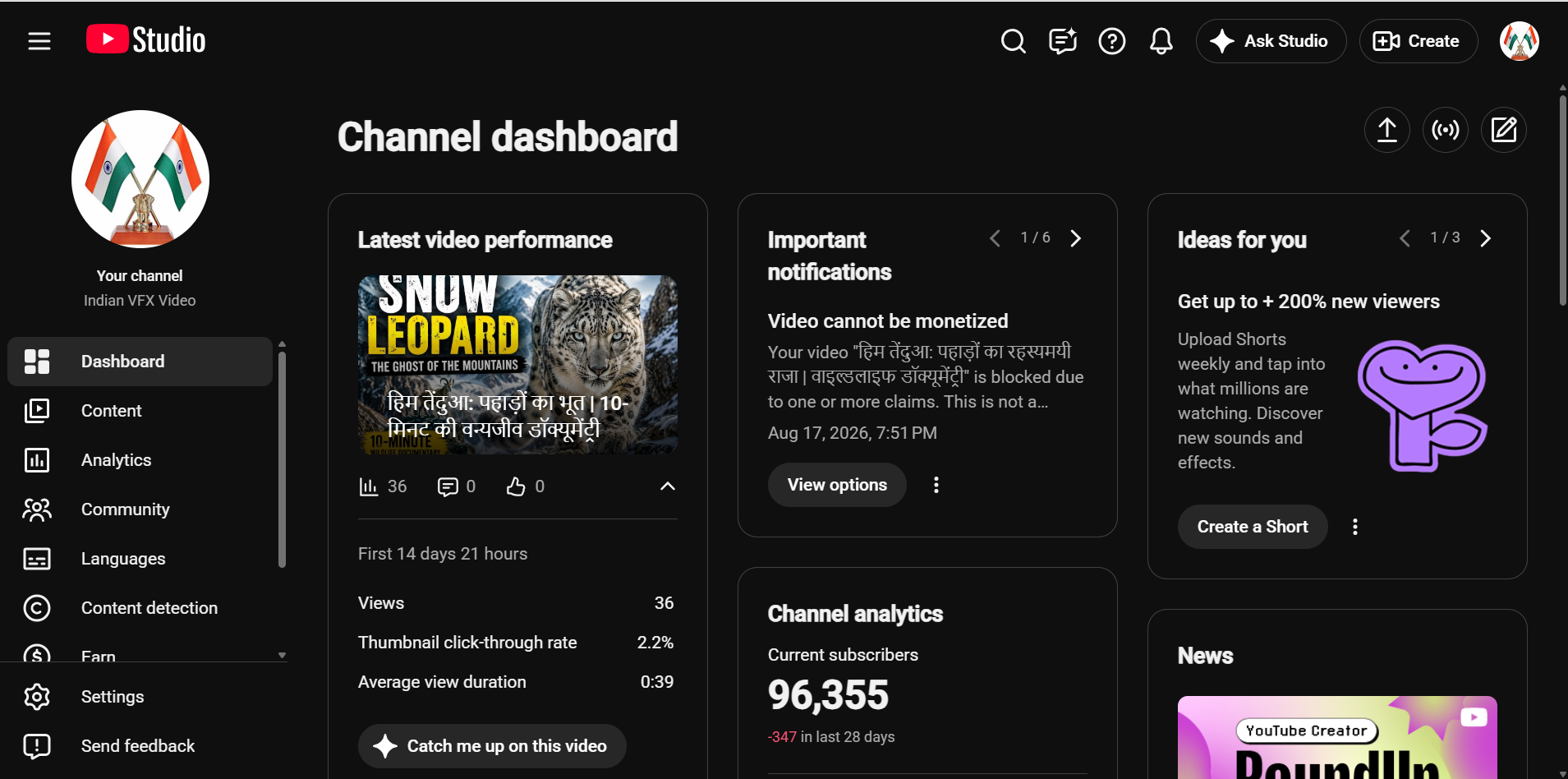The image size is (1568, 779).
Task: Click the "Views" row label
Action: tap(381, 603)
